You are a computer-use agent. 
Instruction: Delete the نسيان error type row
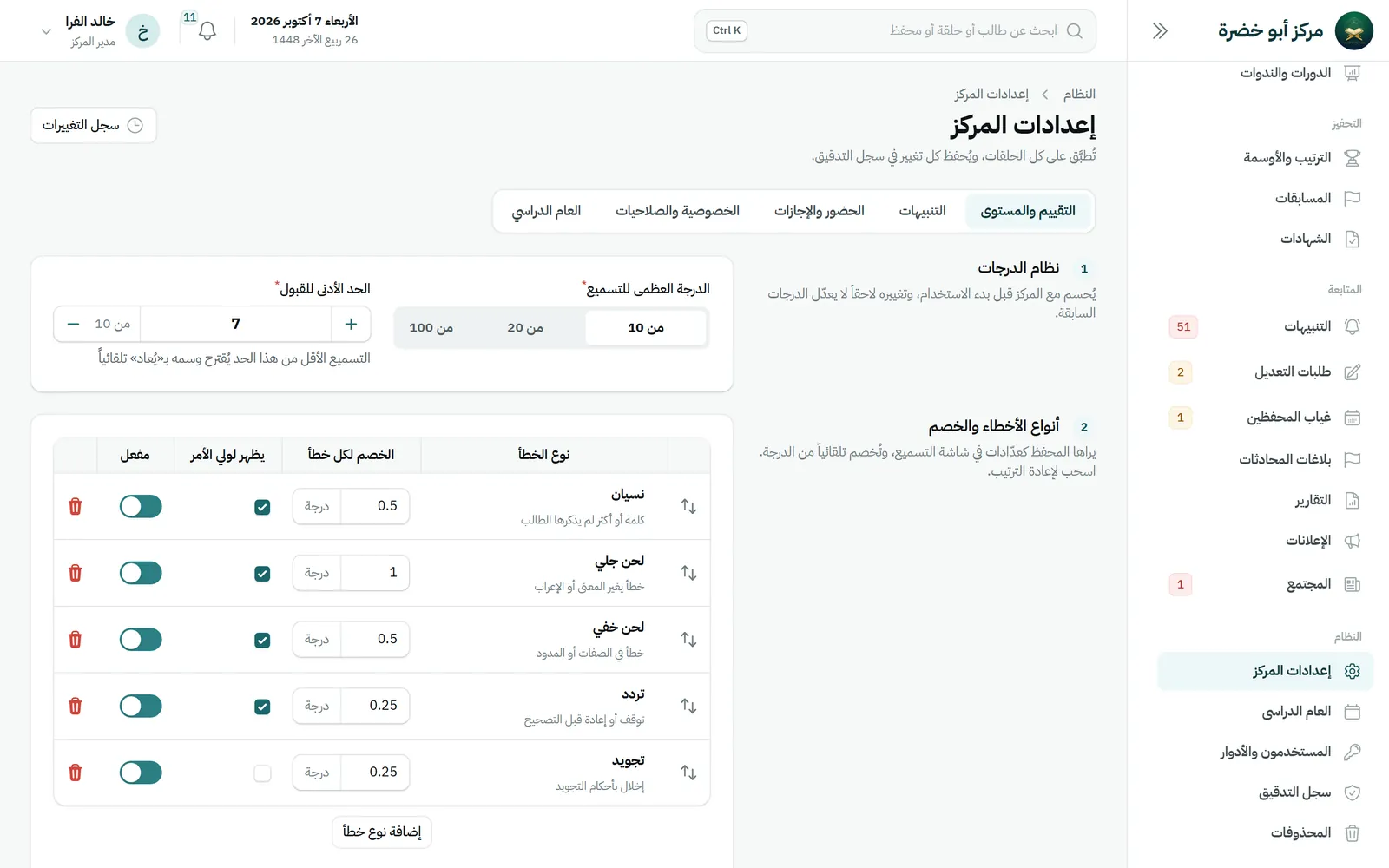76,506
